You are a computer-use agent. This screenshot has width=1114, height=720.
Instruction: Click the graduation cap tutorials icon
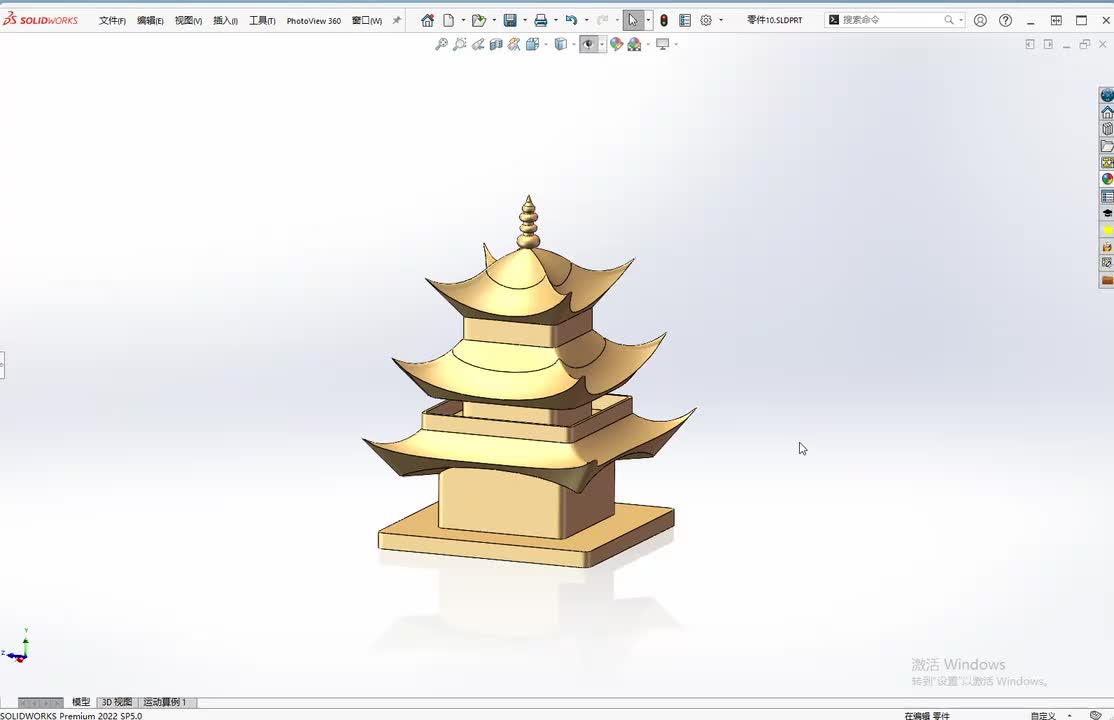[x=1107, y=213]
